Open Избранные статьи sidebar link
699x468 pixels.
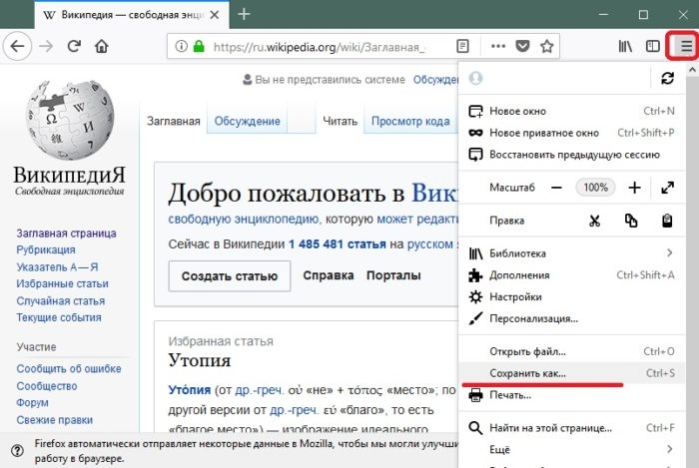pos(62,284)
